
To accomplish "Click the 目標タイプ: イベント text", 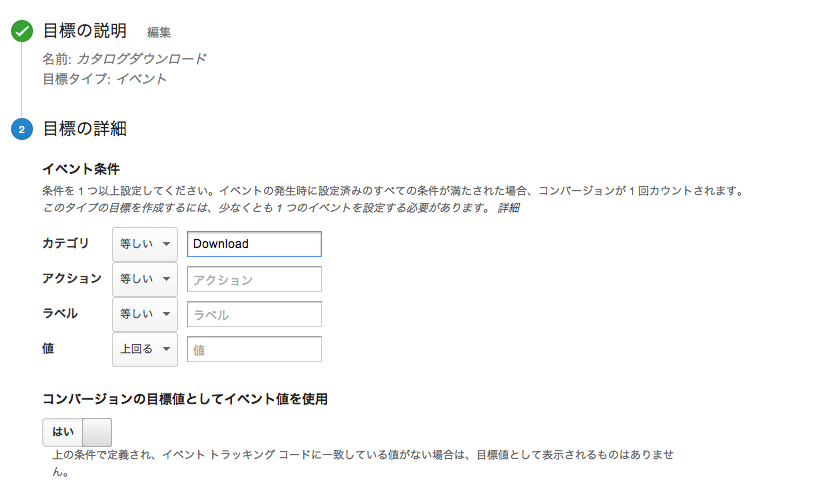I will click(104, 79).
